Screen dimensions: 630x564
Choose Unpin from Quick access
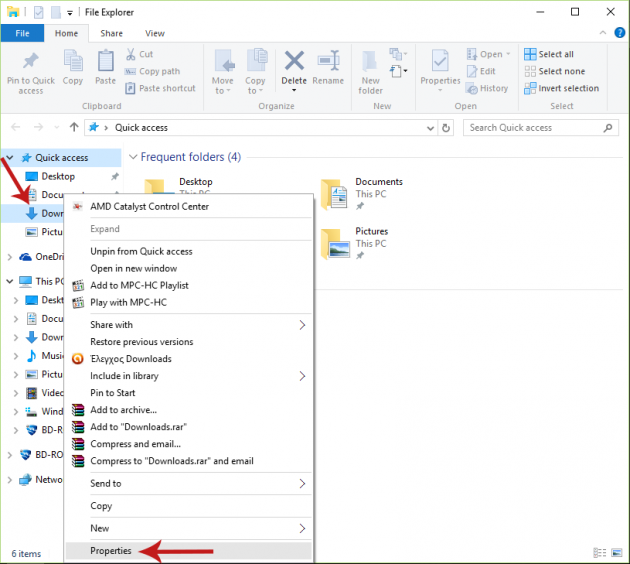[x=141, y=251]
